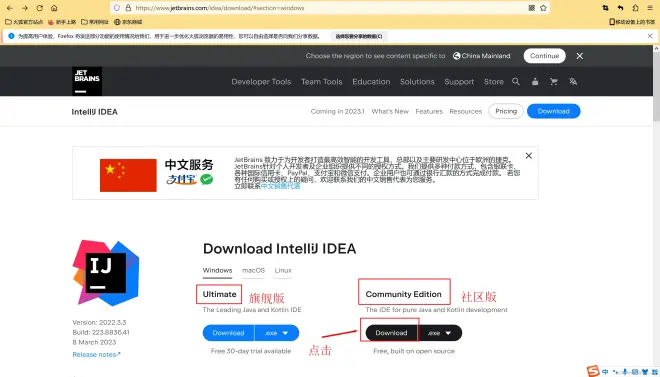Click the China Mainland region selector

point(482,56)
